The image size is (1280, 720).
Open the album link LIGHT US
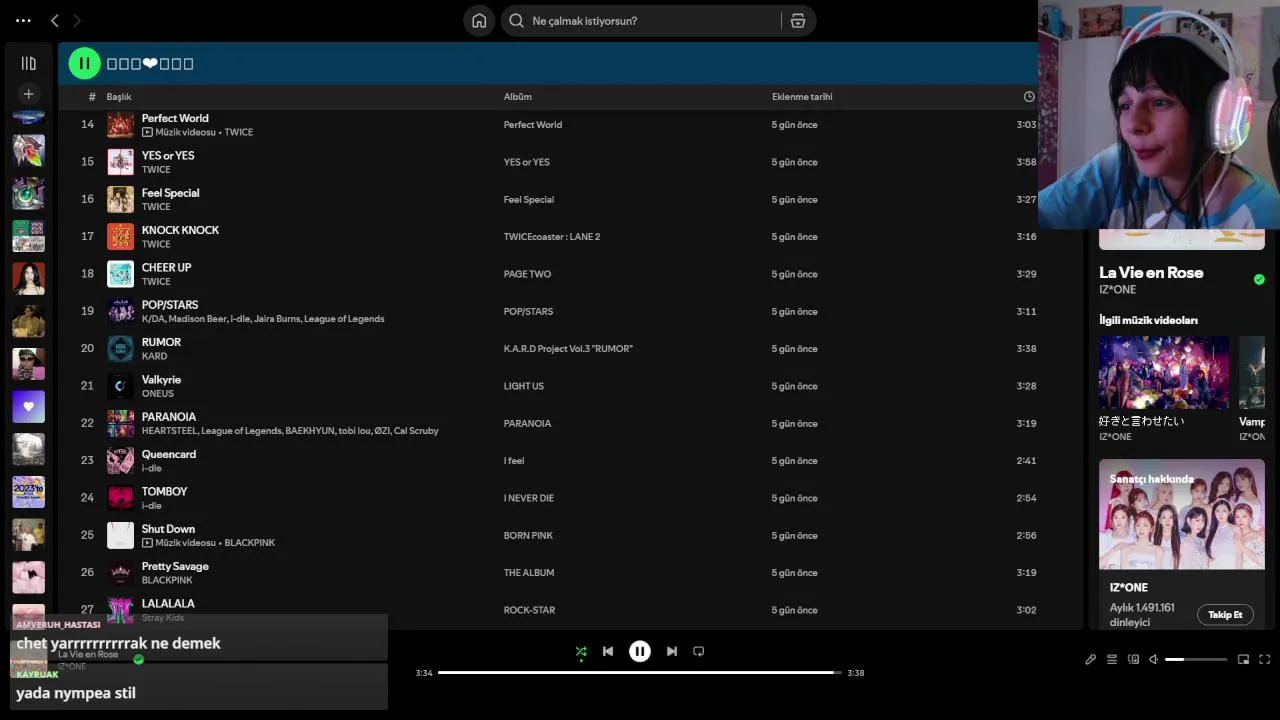(524, 386)
